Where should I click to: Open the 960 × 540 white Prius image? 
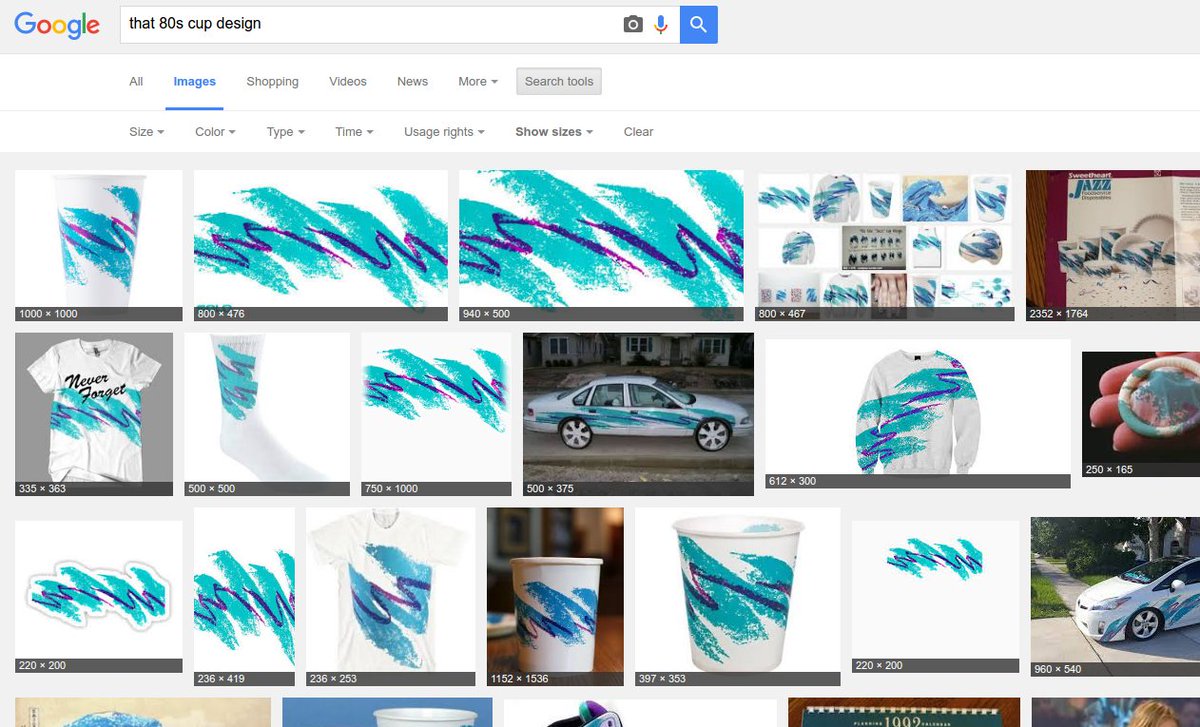(x=1115, y=597)
